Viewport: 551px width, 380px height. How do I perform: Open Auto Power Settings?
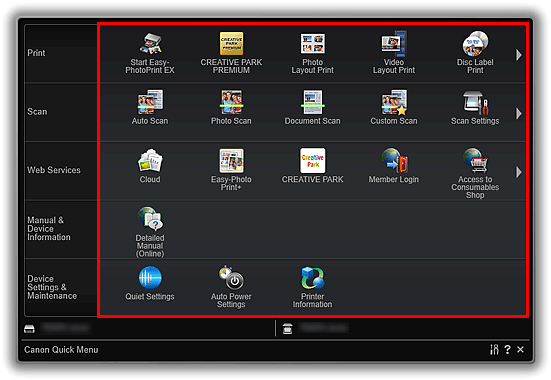point(231,287)
